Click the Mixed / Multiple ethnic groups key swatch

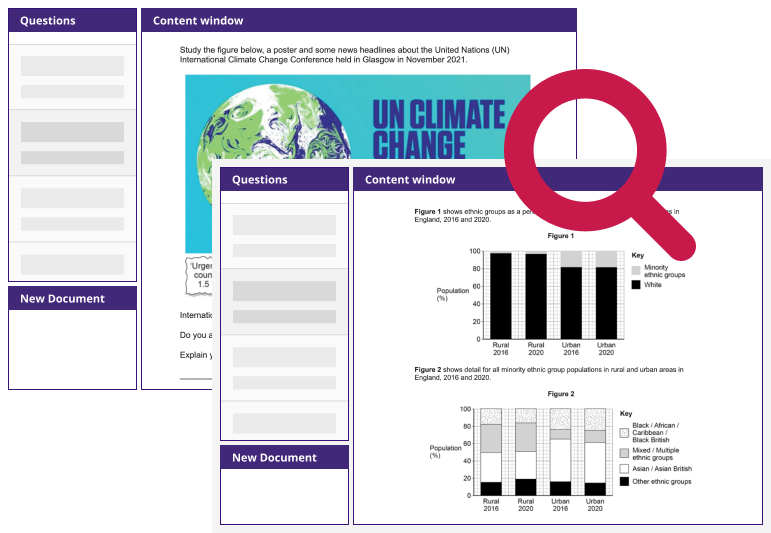pyautogui.click(x=624, y=453)
